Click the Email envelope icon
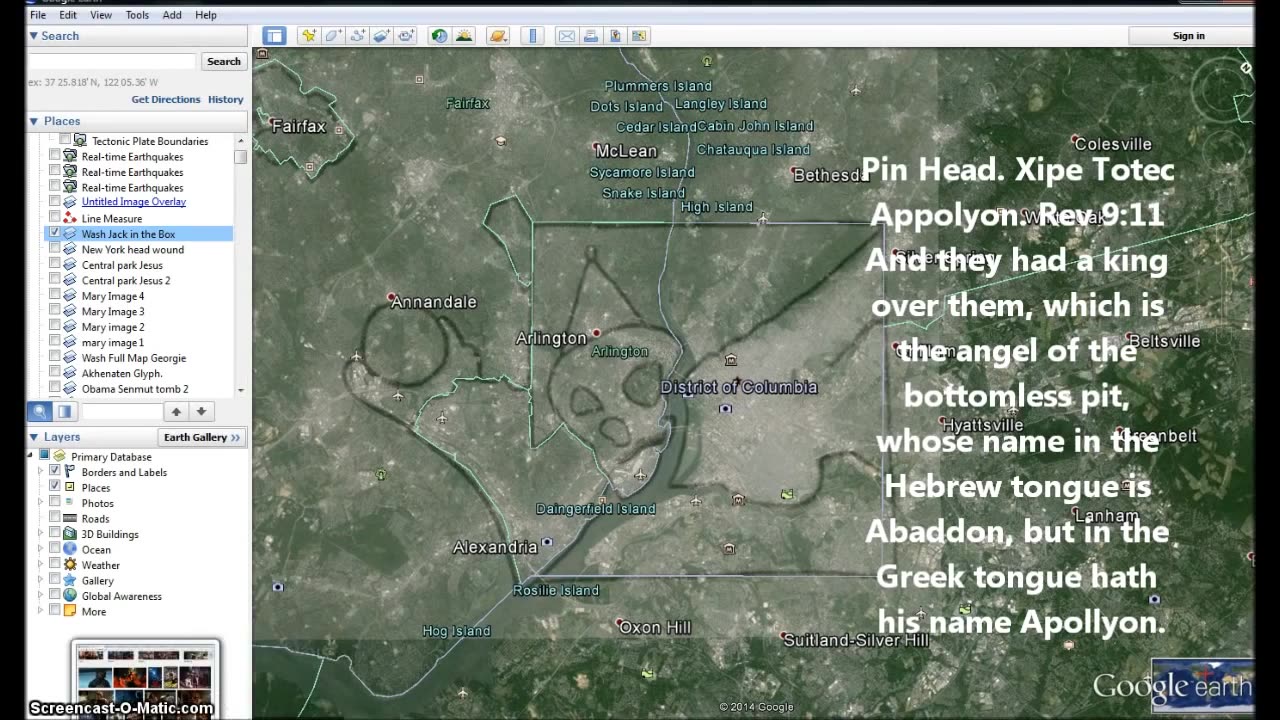 tap(567, 36)
